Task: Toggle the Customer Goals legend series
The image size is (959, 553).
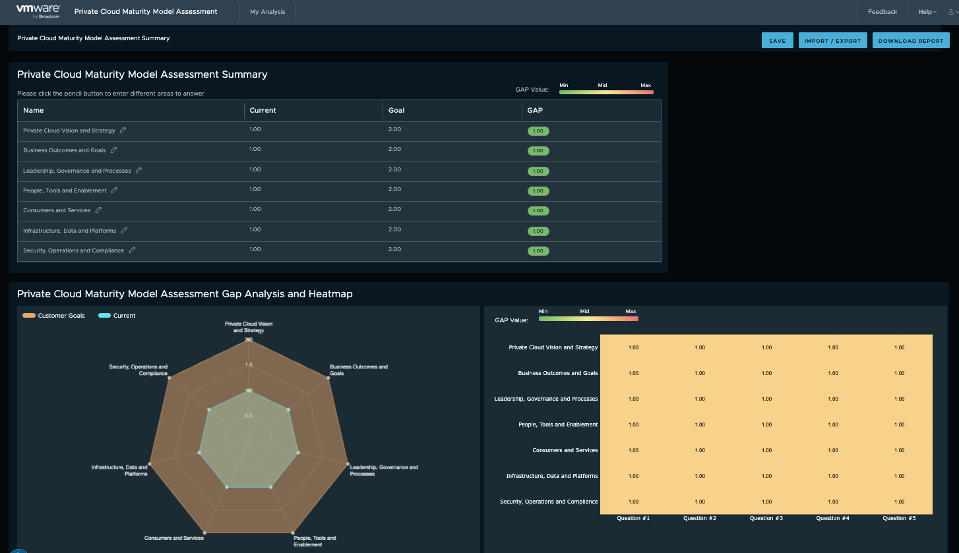Action: [x=54, y=315]
